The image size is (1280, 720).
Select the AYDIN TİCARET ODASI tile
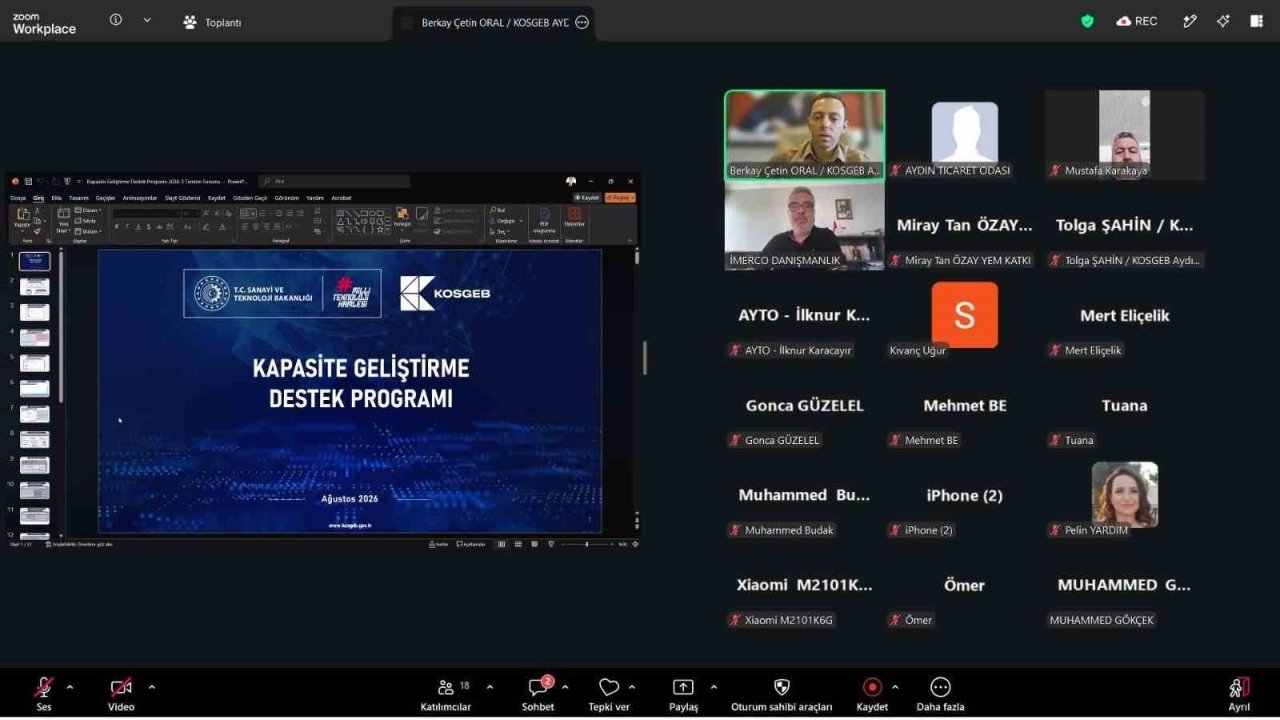pyautogui.click(x=965, y=135)
